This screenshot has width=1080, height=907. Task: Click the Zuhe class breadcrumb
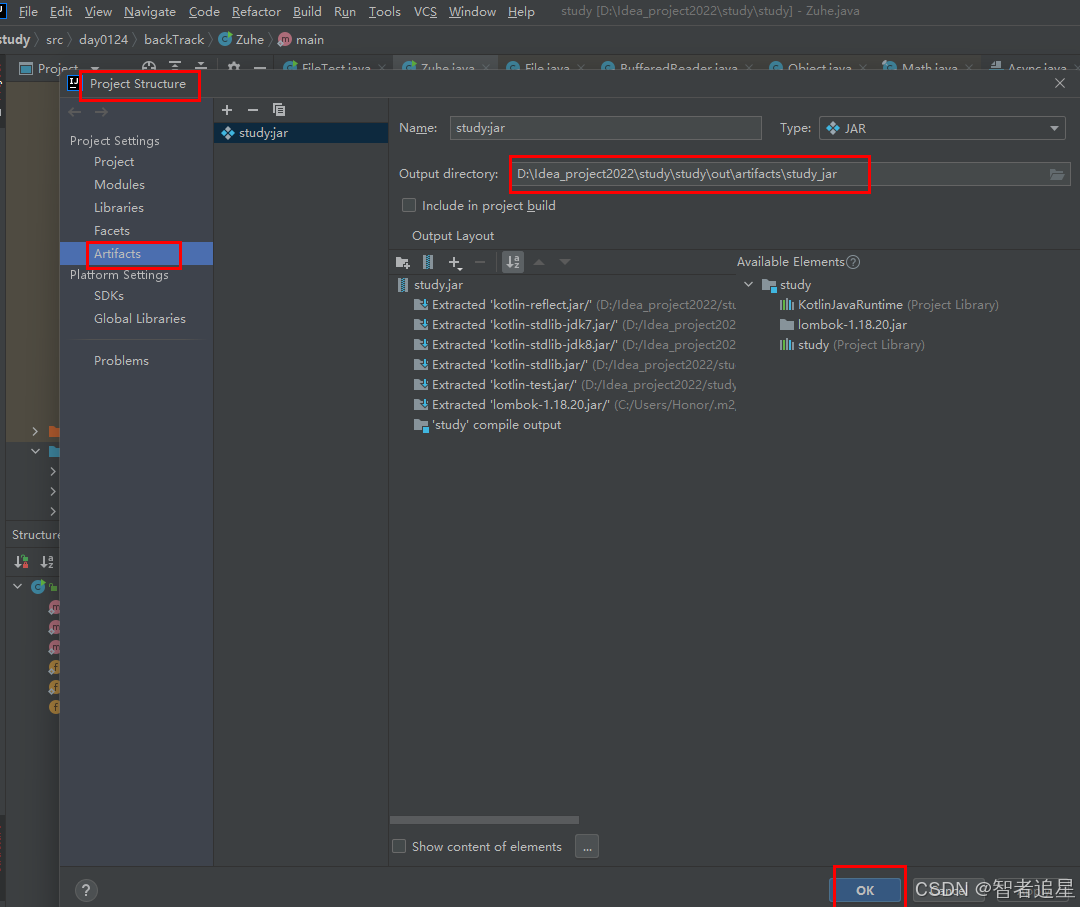coord(242,40)
